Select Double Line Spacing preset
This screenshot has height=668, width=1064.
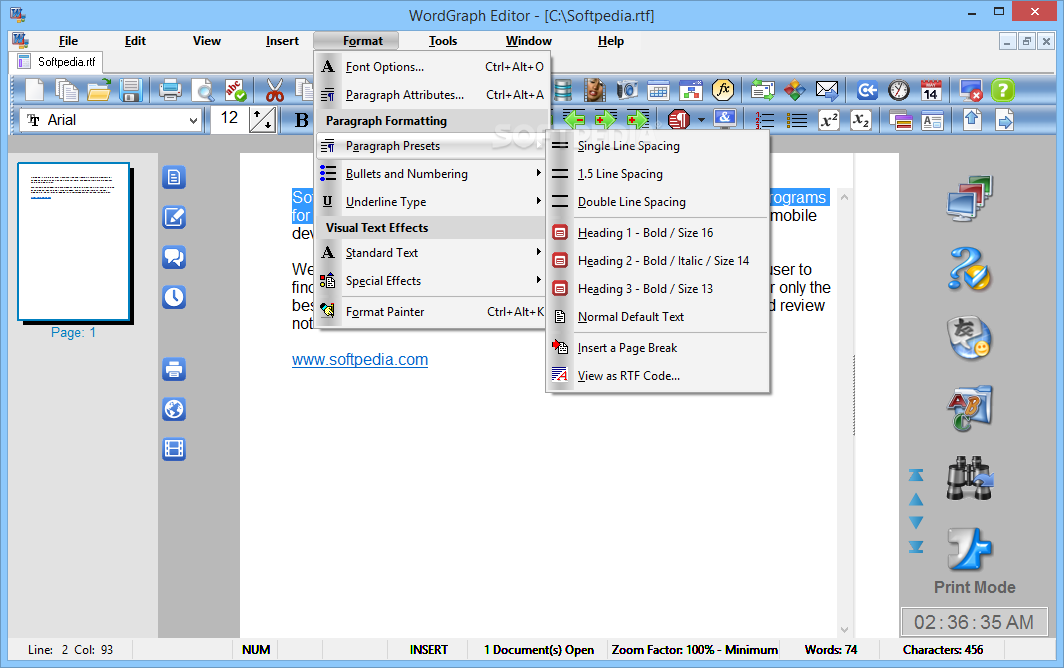click(x=658, y=202)
